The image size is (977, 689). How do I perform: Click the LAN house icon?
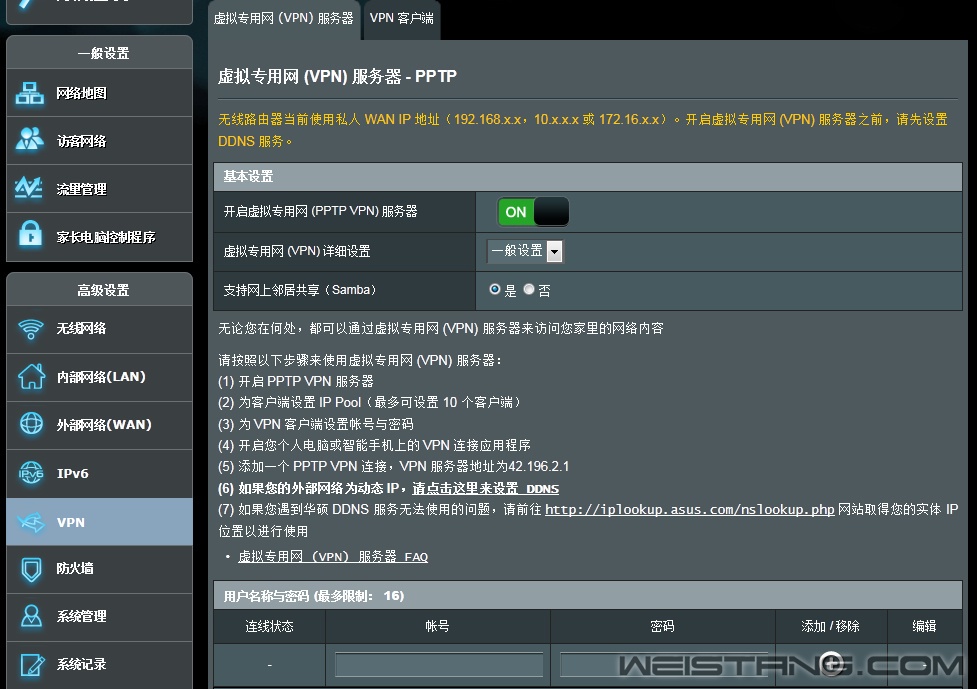pyautogui.click(x=31, y=376)
